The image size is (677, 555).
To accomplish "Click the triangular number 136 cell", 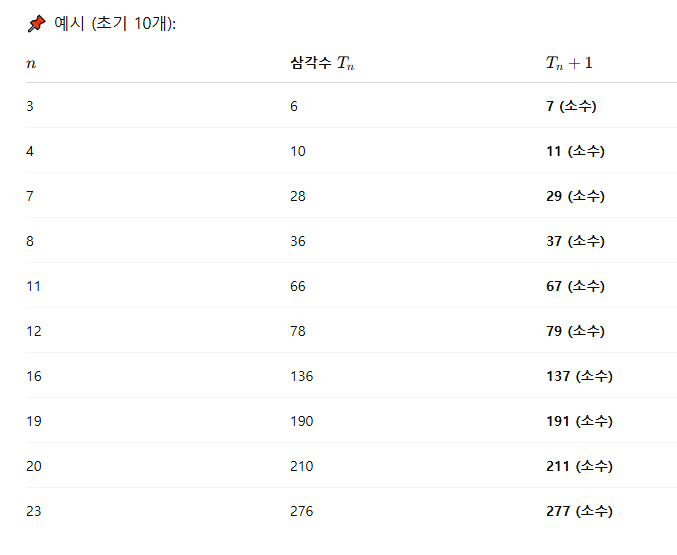I will 301,376.
